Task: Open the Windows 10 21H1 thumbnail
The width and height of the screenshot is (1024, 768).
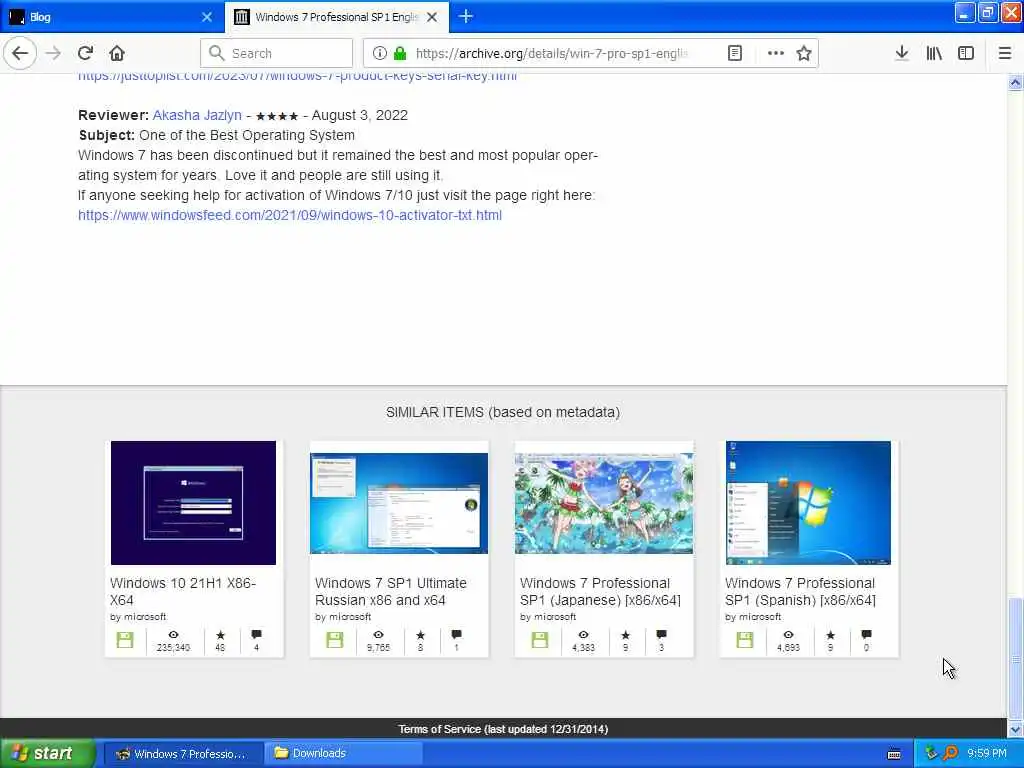Action: 193,502
